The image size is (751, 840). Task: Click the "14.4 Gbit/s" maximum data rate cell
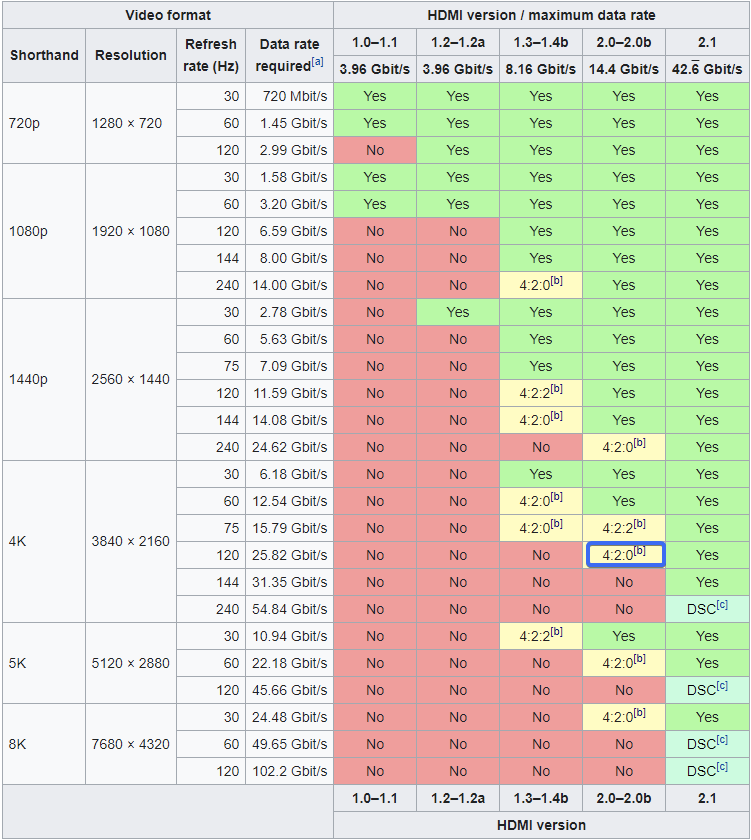coord(624,69)
